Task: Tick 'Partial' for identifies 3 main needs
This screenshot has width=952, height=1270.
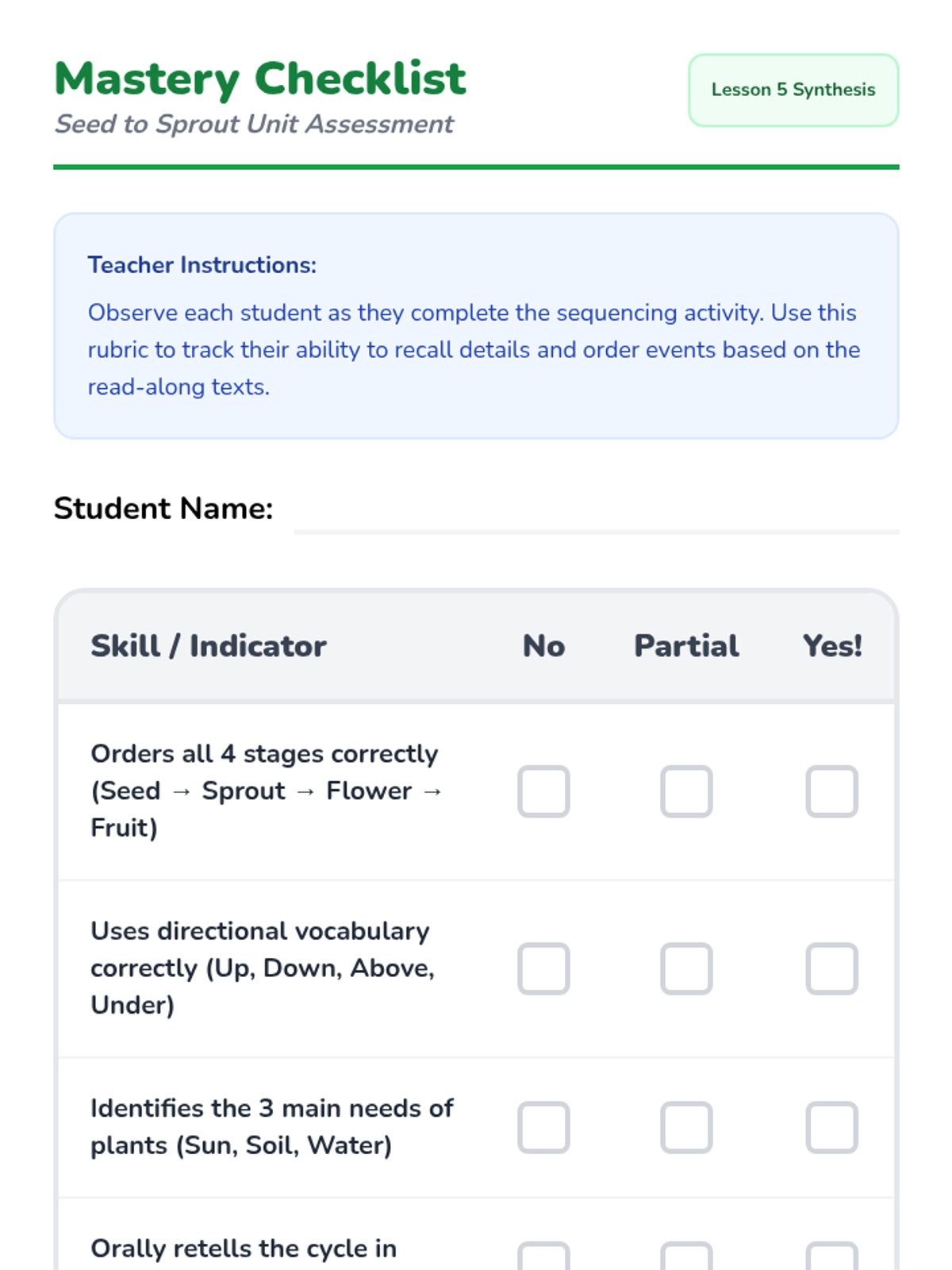Action: click(x=686, y=1127)
